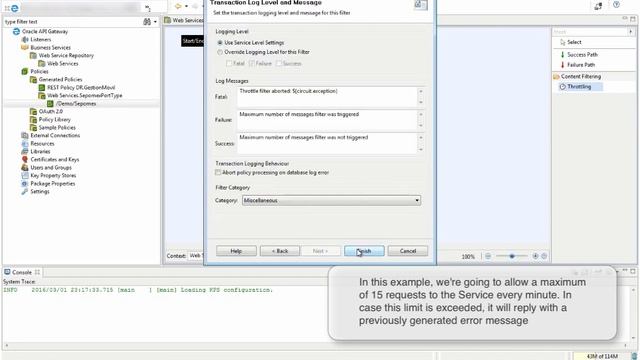Click the Finish button
Image resolution: width=640 pixels, height=360 pixels.
[364, 251]
